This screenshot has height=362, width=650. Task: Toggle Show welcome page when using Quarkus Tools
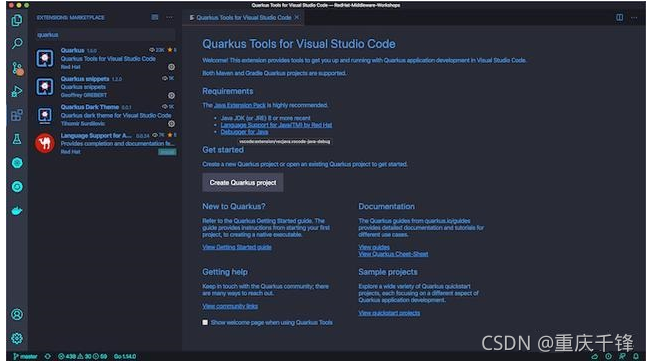click(205, 322)
